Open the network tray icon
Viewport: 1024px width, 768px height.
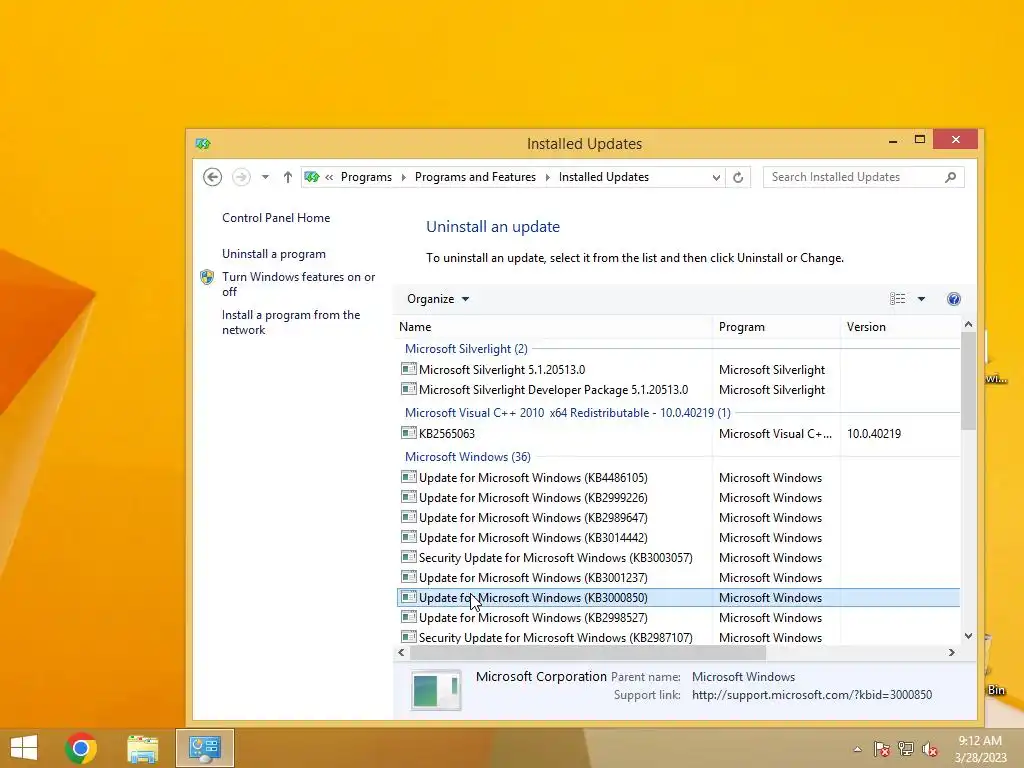click(x=906, y=749)
